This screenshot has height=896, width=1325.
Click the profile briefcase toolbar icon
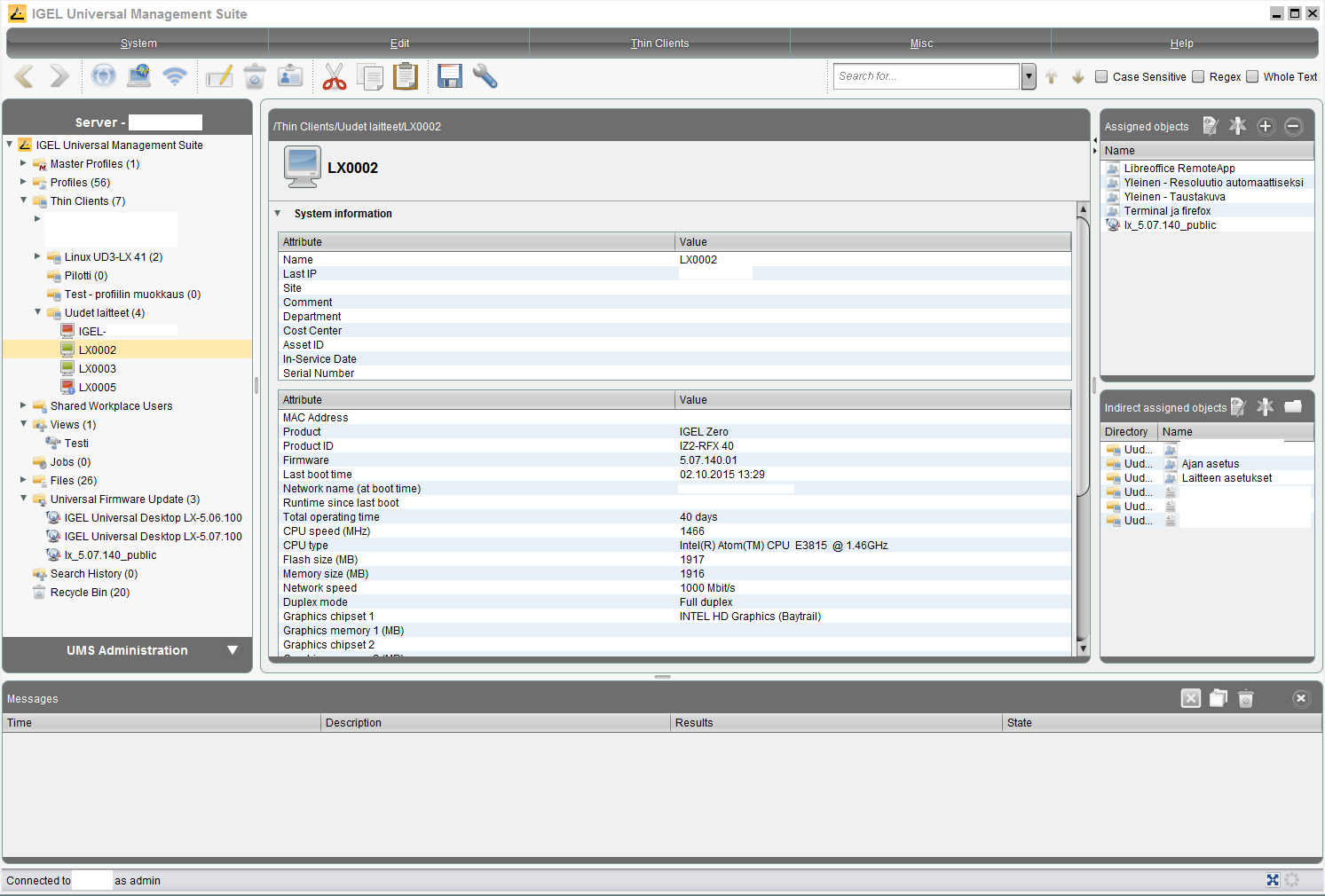[290, 76]
